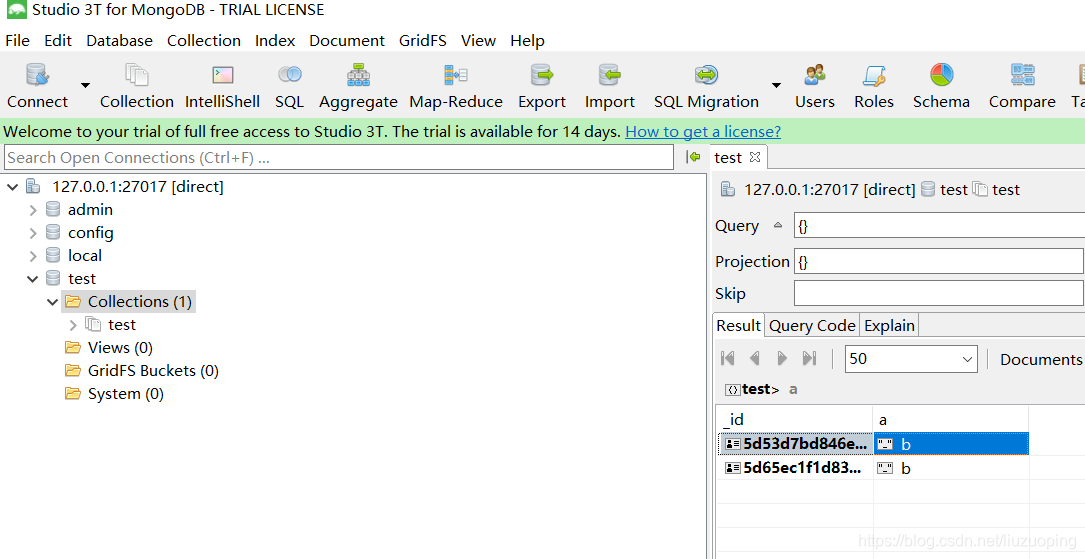Click the Roles toolbar icon
1085x559 pixels.
point(874,86)
